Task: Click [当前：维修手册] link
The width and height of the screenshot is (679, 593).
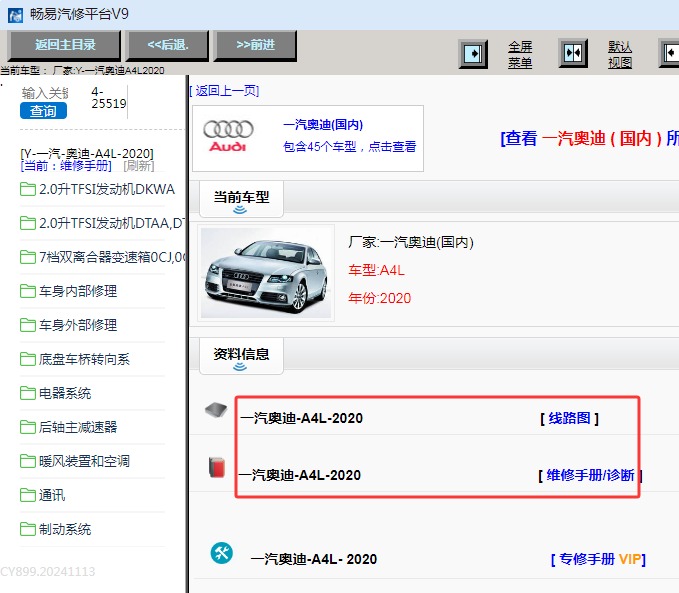Action: pos(66,165)
